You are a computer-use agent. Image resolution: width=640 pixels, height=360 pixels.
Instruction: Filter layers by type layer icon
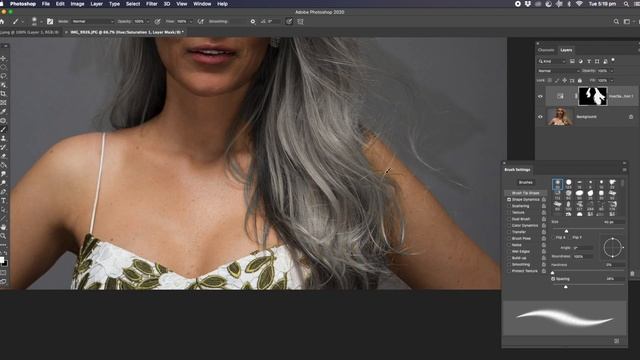click(x=589, y=61)
